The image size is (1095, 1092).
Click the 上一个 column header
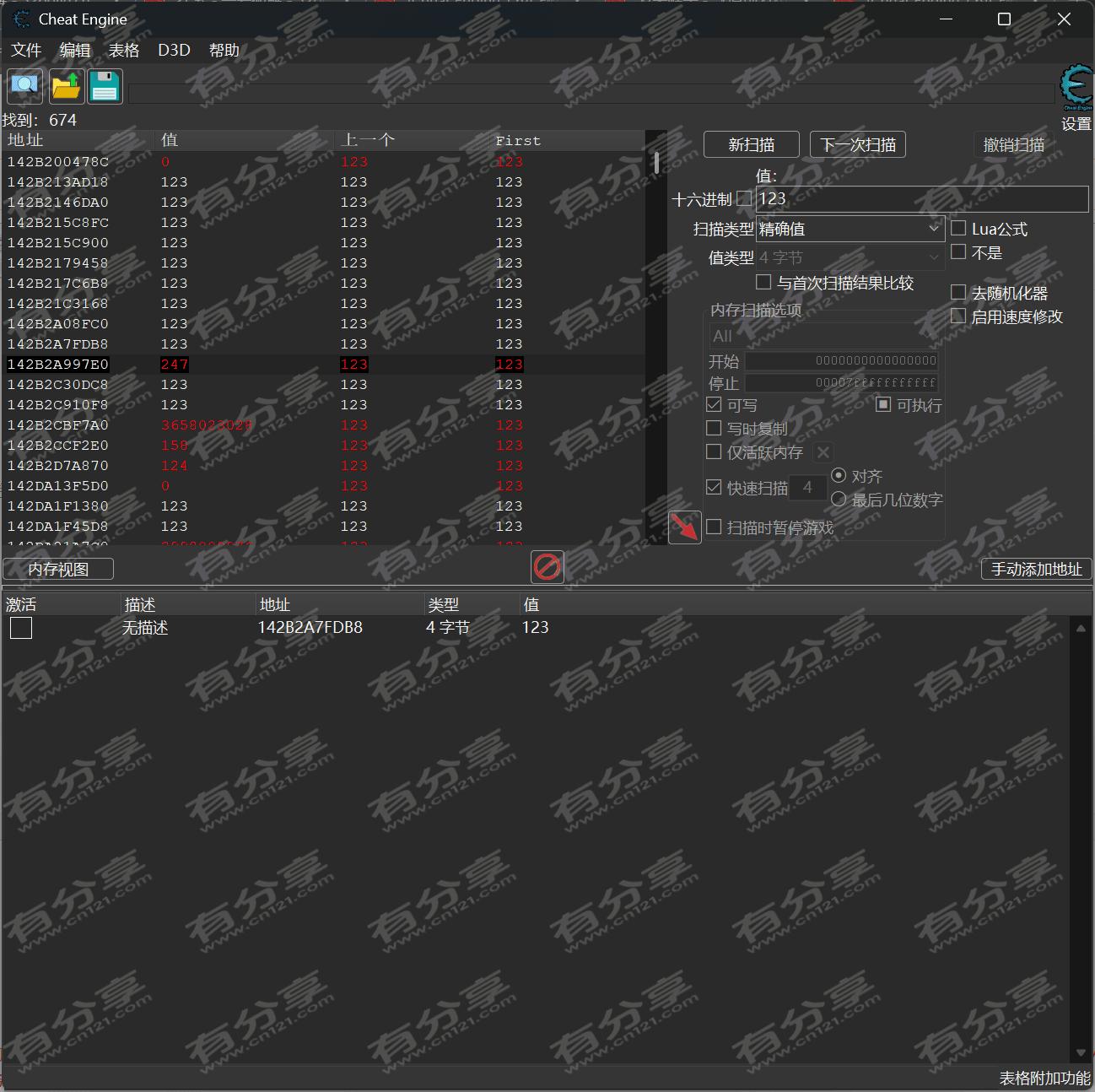point(413,140)
